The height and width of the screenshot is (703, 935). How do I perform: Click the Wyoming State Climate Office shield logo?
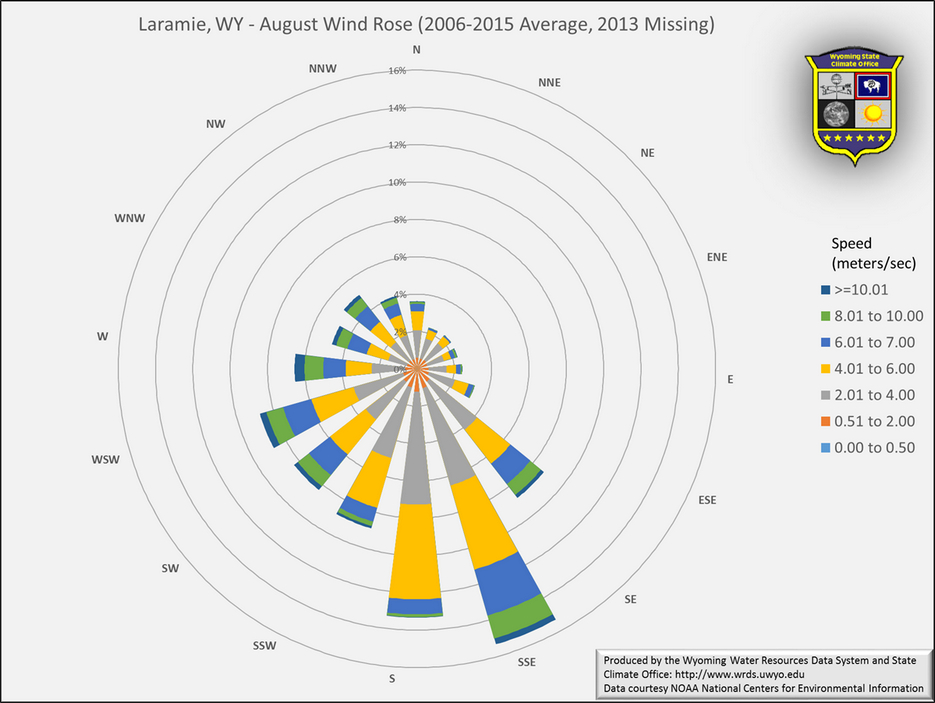(854, 109)
